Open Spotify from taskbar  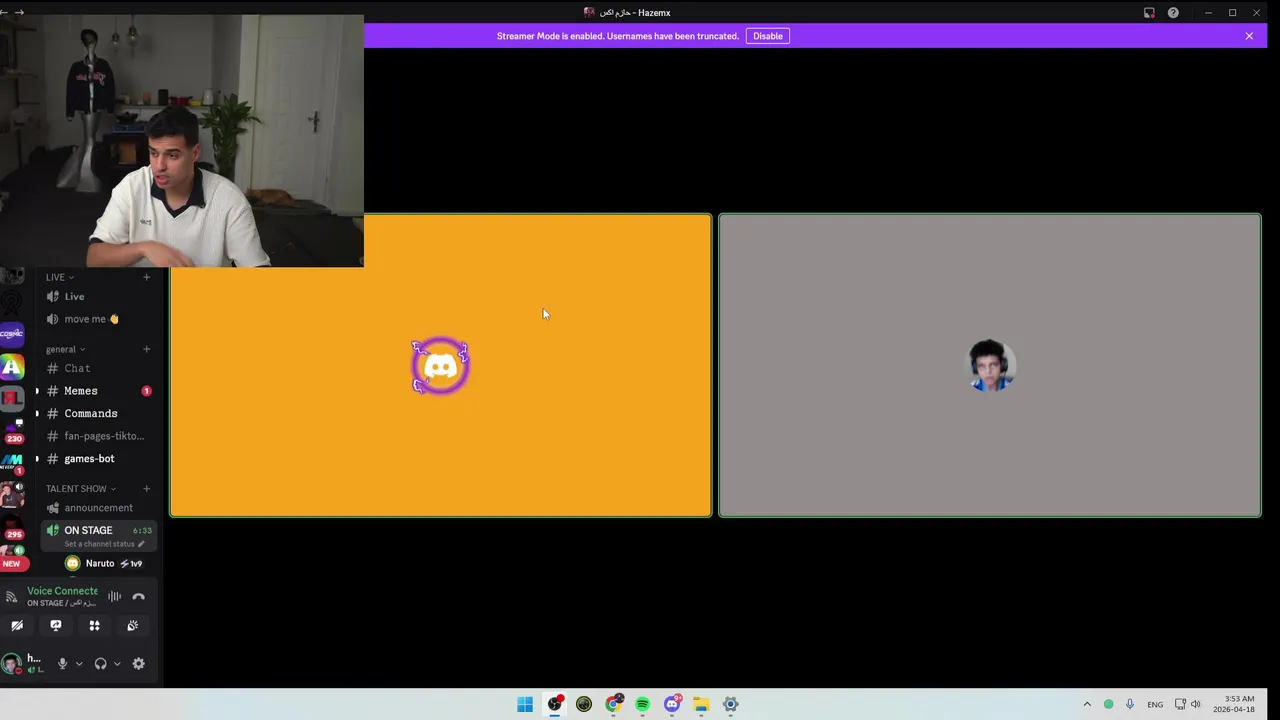(642, 704)
